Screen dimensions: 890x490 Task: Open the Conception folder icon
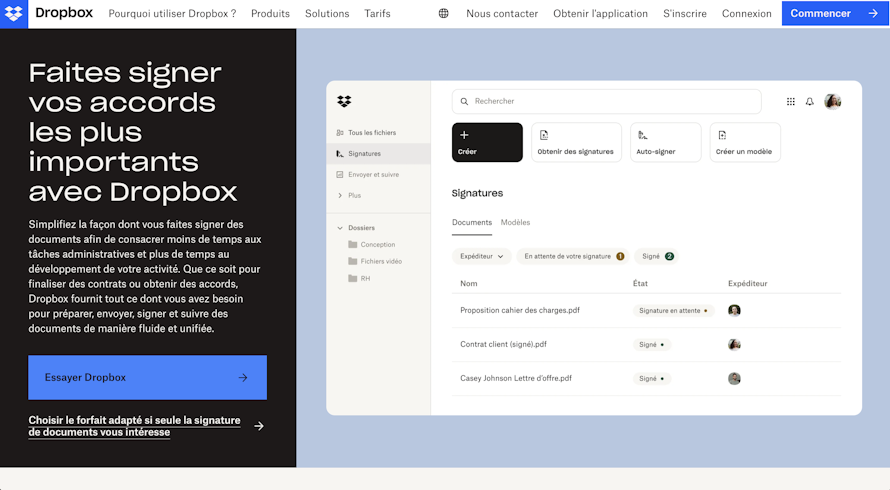[x=352, y=244]
